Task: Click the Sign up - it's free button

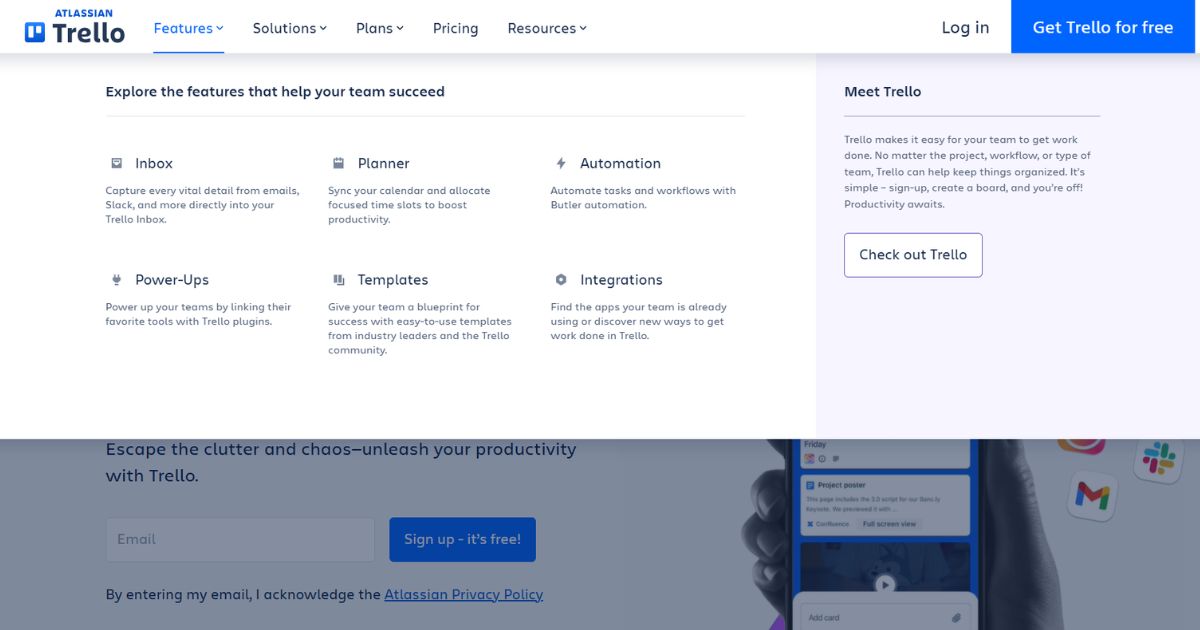Action: click(x=462, y=539)
